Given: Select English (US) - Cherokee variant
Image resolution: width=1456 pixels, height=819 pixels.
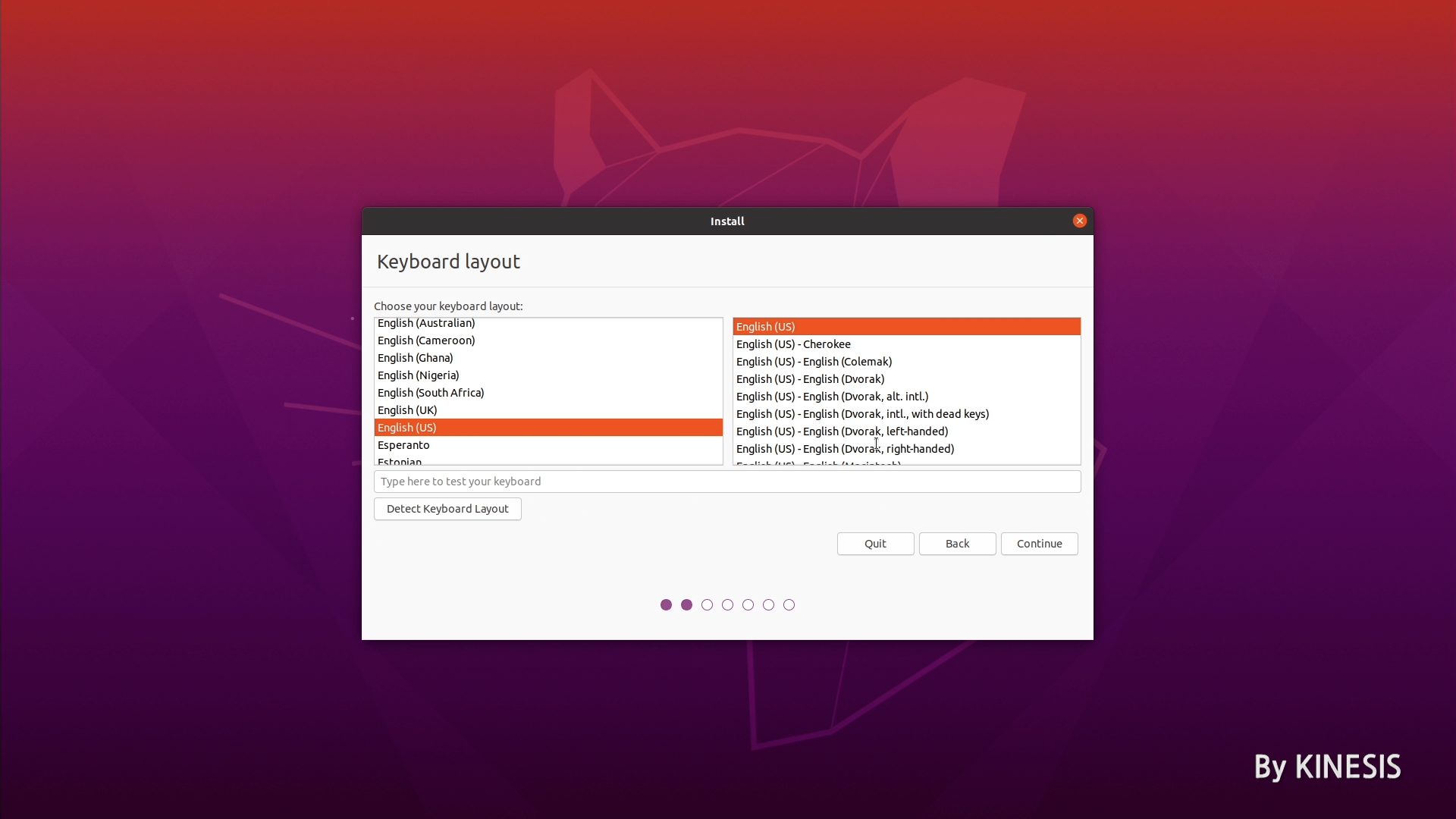Looking at the screenshot, I should pos(793,344).
